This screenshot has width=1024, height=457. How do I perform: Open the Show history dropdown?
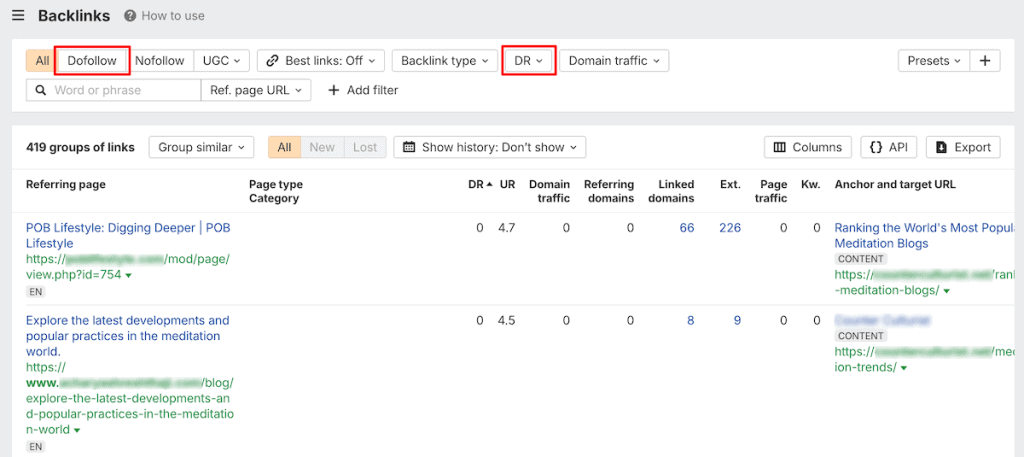(x=489, y=147)
